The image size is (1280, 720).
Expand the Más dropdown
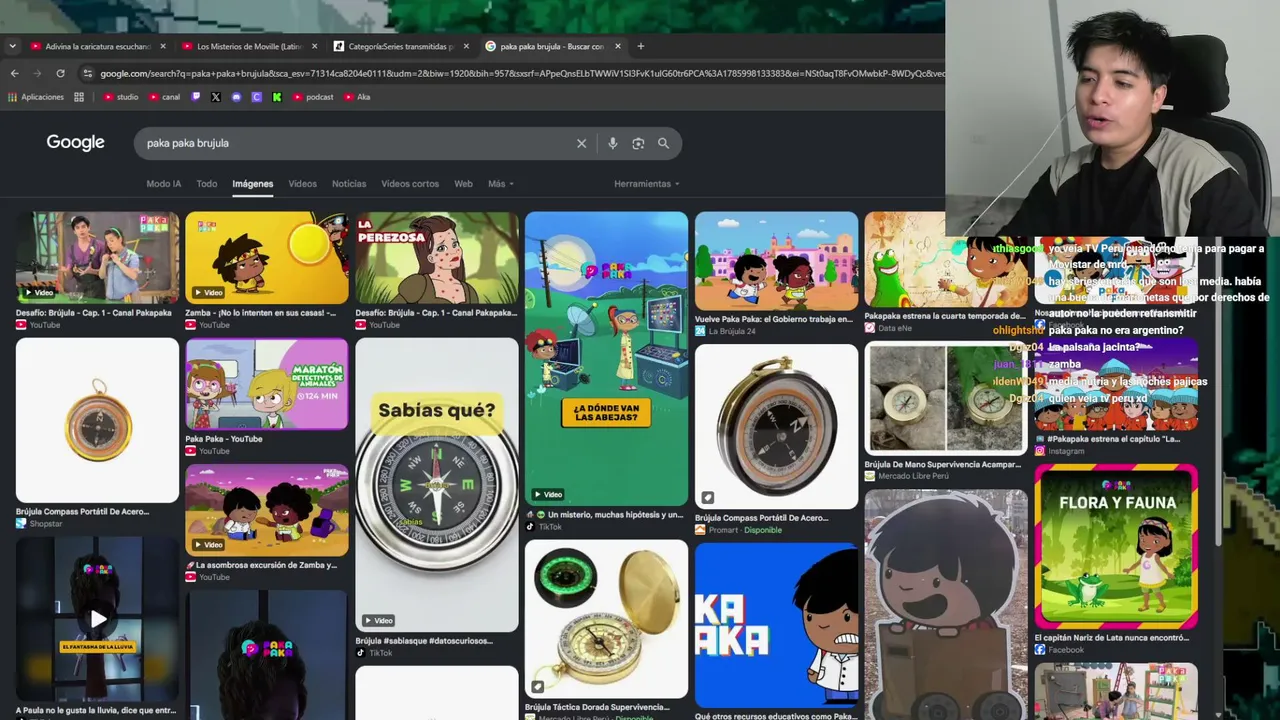pyautogui.click(x=500, y=184)
